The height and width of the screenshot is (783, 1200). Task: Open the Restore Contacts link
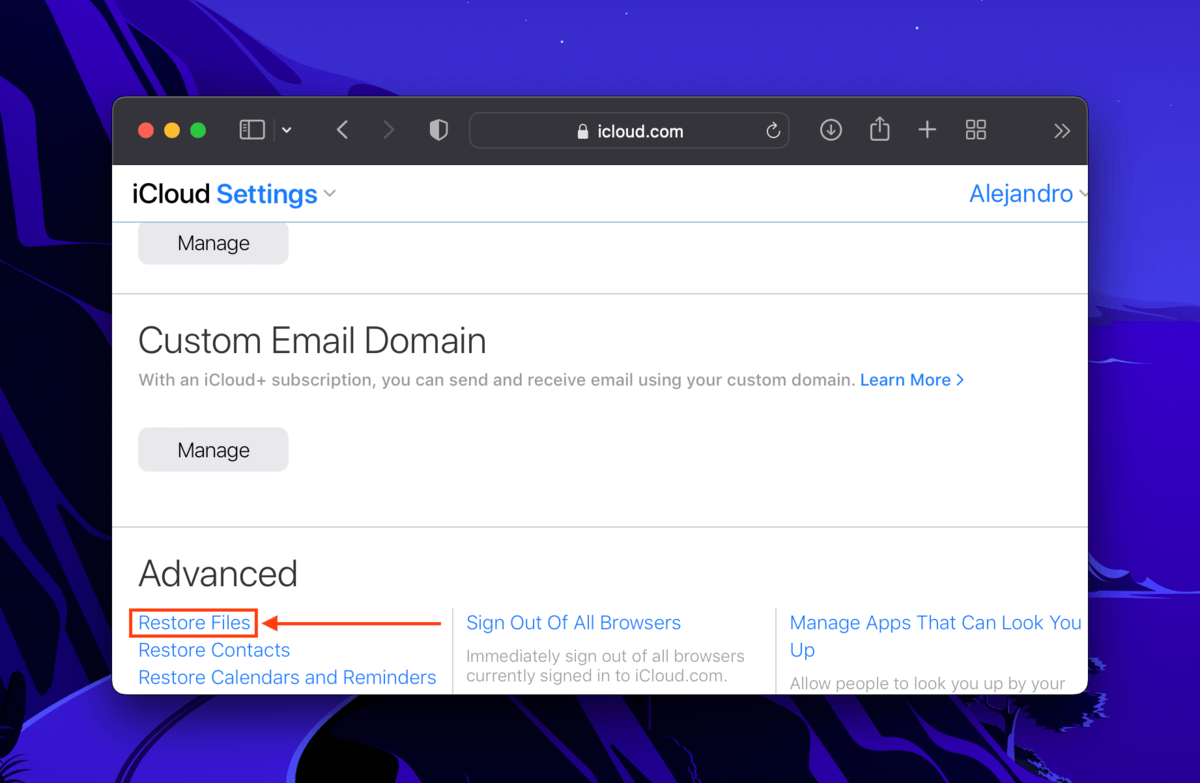pos(214,650)
